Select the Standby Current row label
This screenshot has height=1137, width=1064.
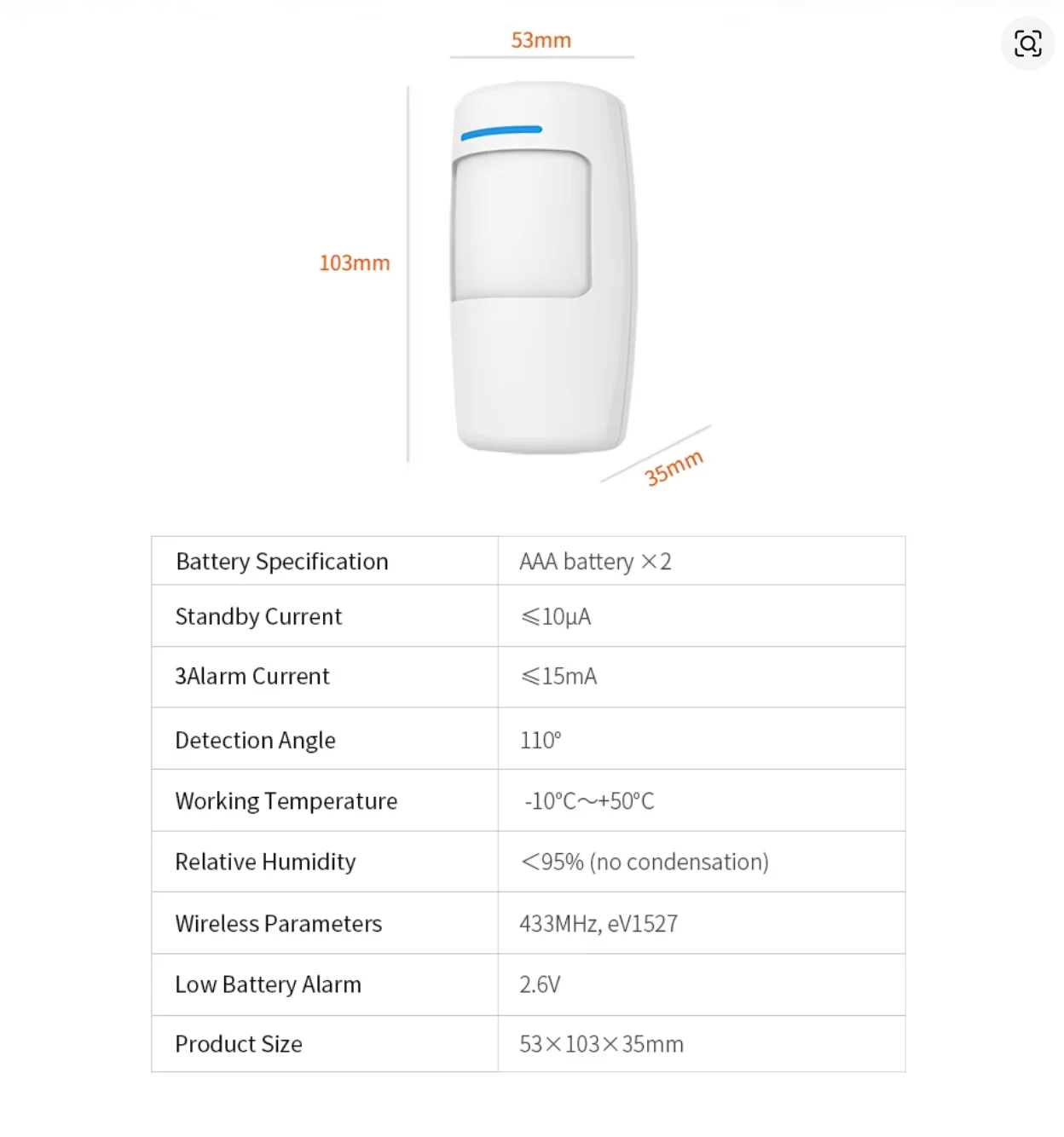point(258,616)
